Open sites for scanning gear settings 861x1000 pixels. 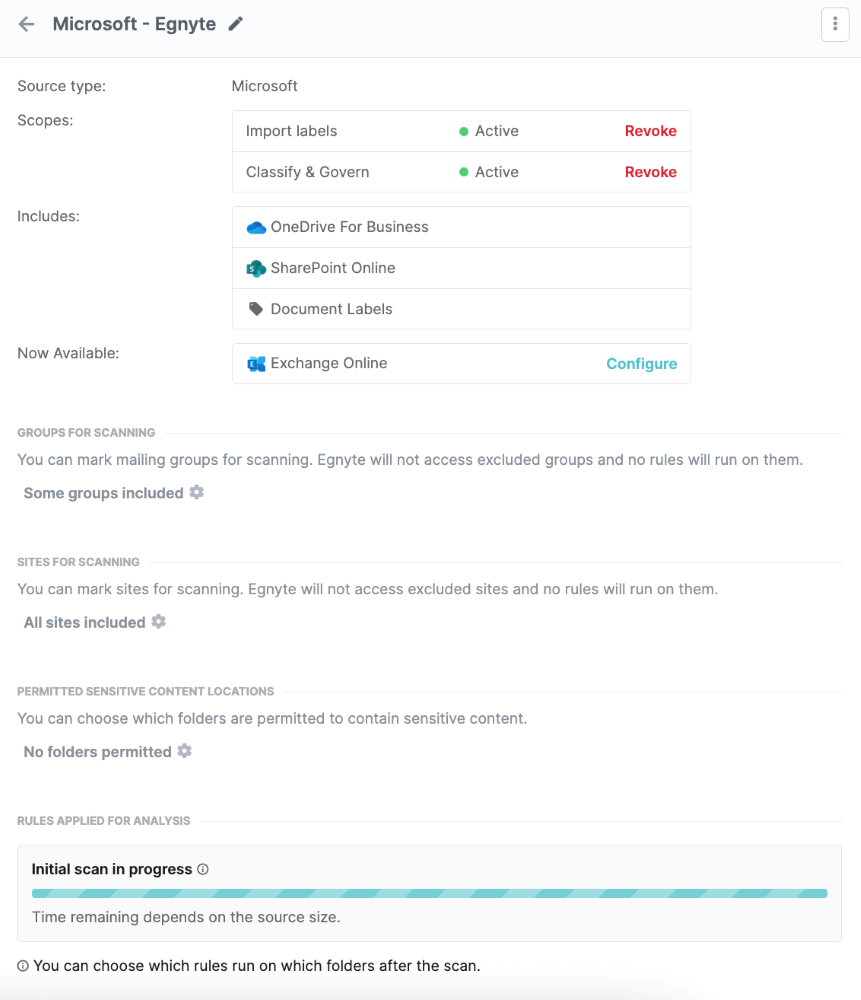point(159,622)
